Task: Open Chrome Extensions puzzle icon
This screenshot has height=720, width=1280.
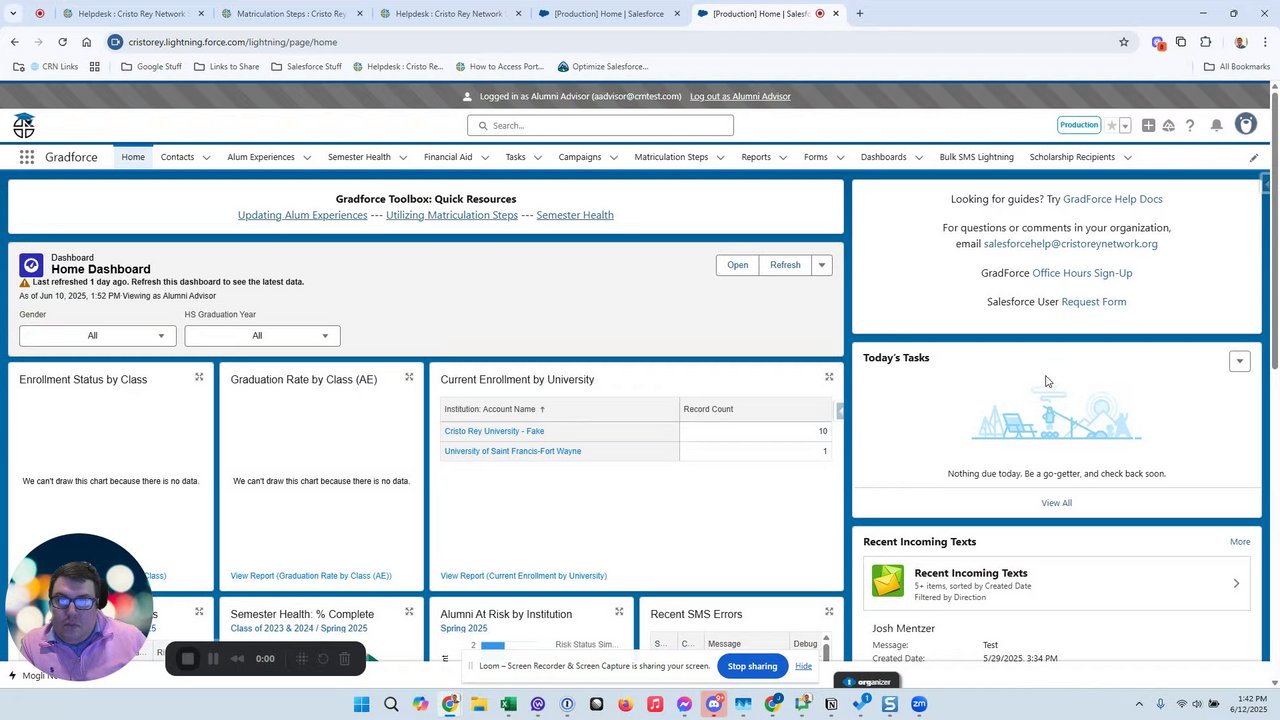Action: click(1206, 42)
